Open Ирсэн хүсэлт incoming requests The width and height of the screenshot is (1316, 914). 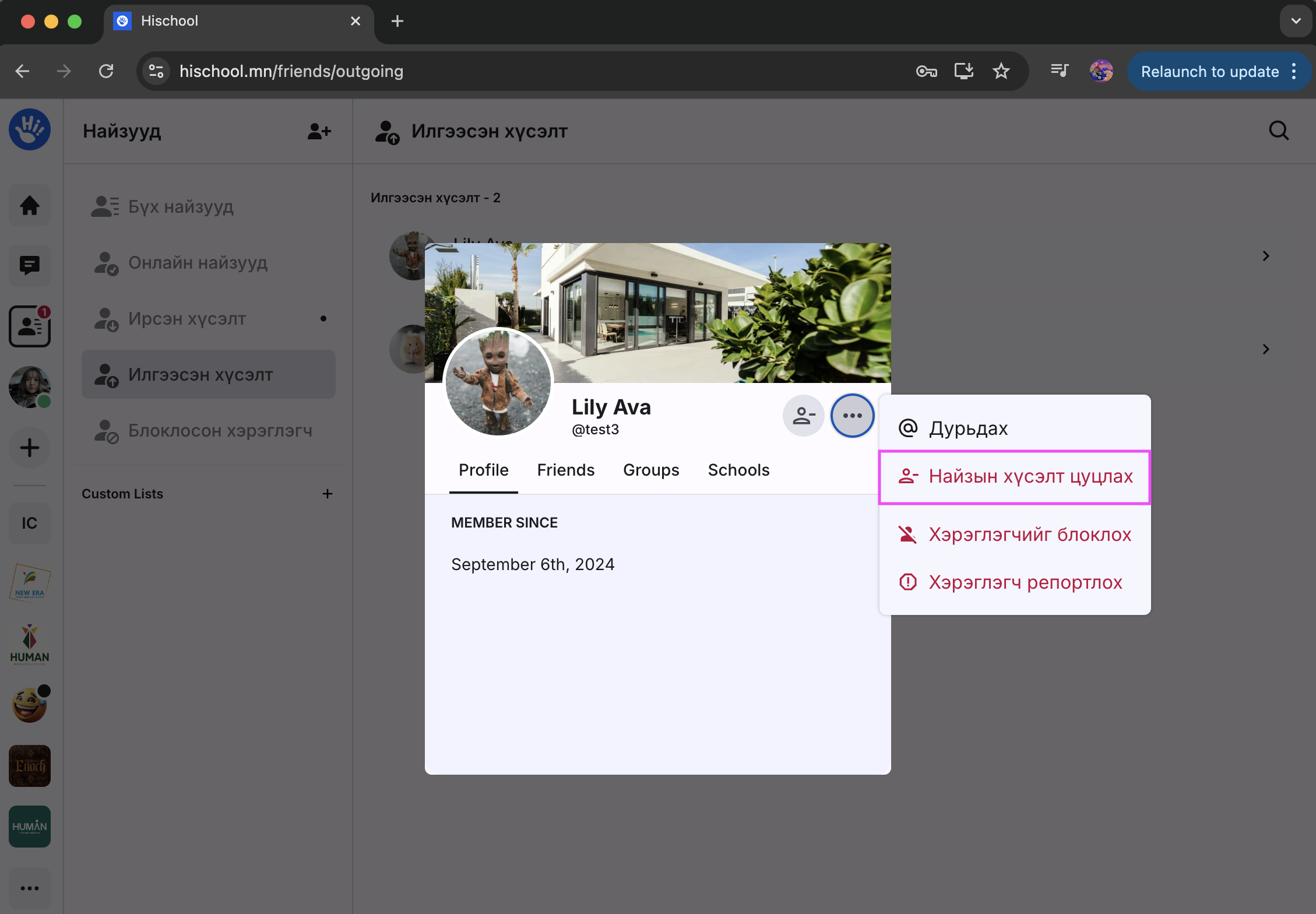[x=187, y=318]
